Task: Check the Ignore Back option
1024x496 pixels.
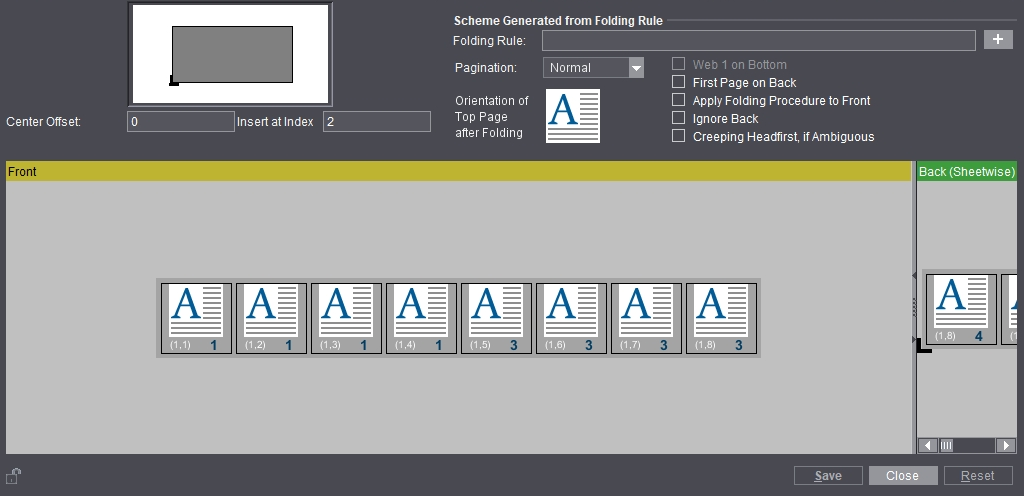Action: point(679,119)
